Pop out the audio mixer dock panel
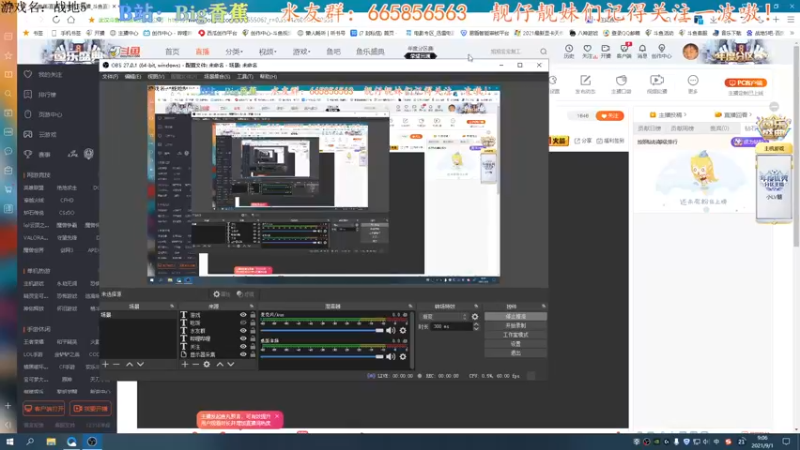The height and width of the screenshot is (450, 800). click(x=410, y=306)
